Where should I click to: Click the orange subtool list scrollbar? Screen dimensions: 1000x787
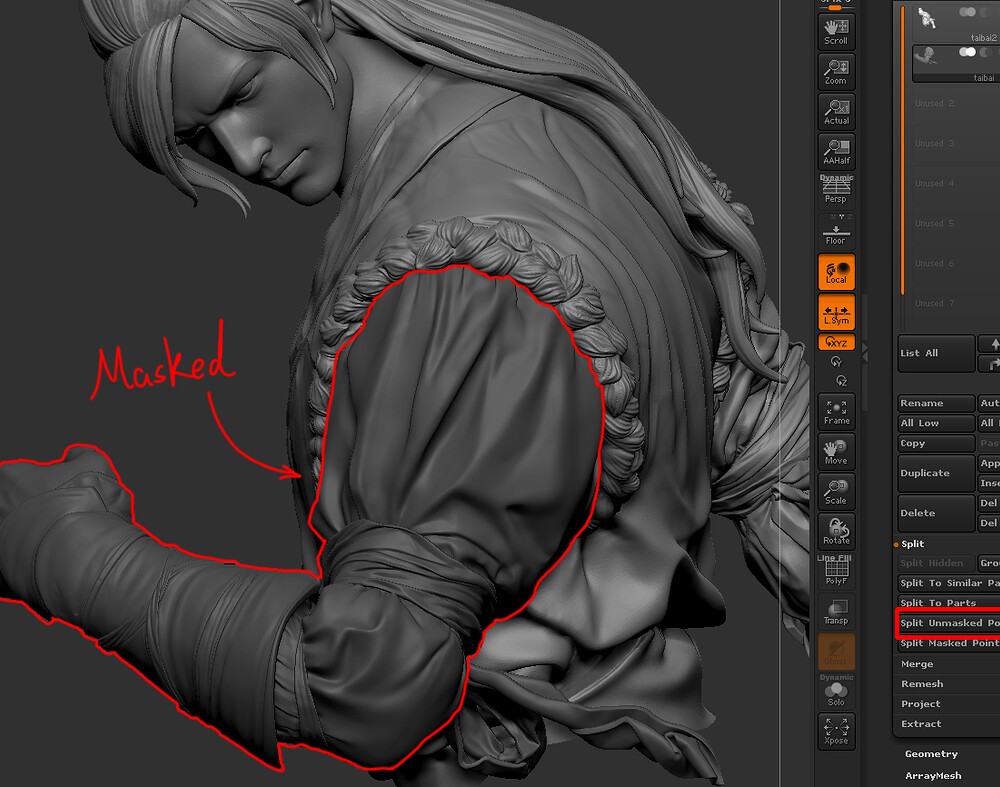click(x=903, y=150)
